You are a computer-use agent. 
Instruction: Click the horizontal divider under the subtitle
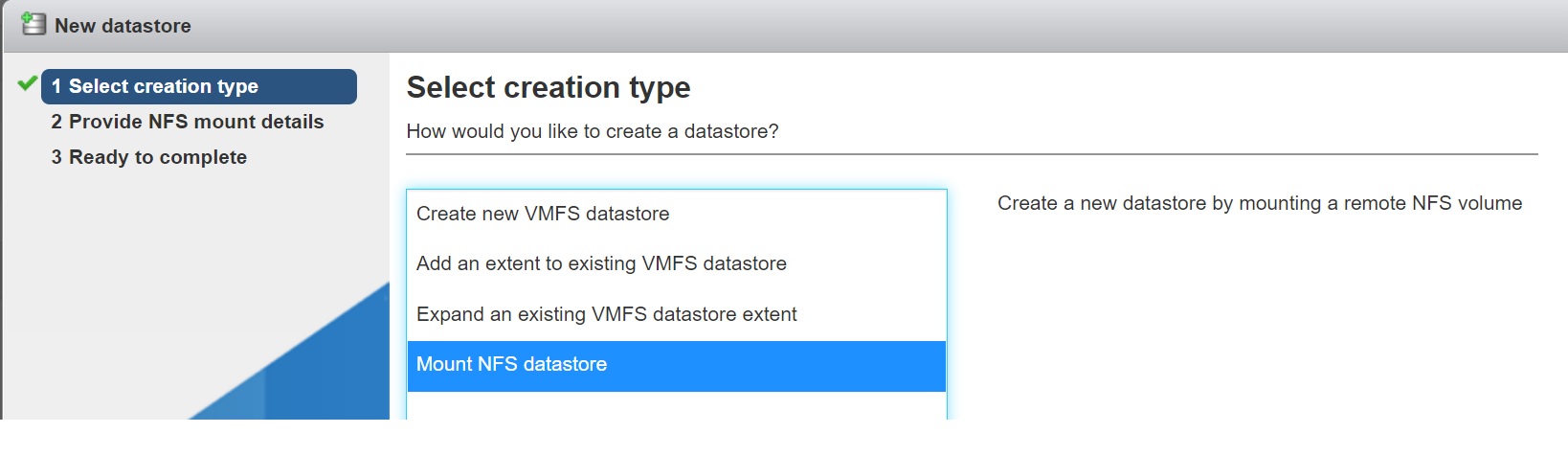click(x=971, y=153)
